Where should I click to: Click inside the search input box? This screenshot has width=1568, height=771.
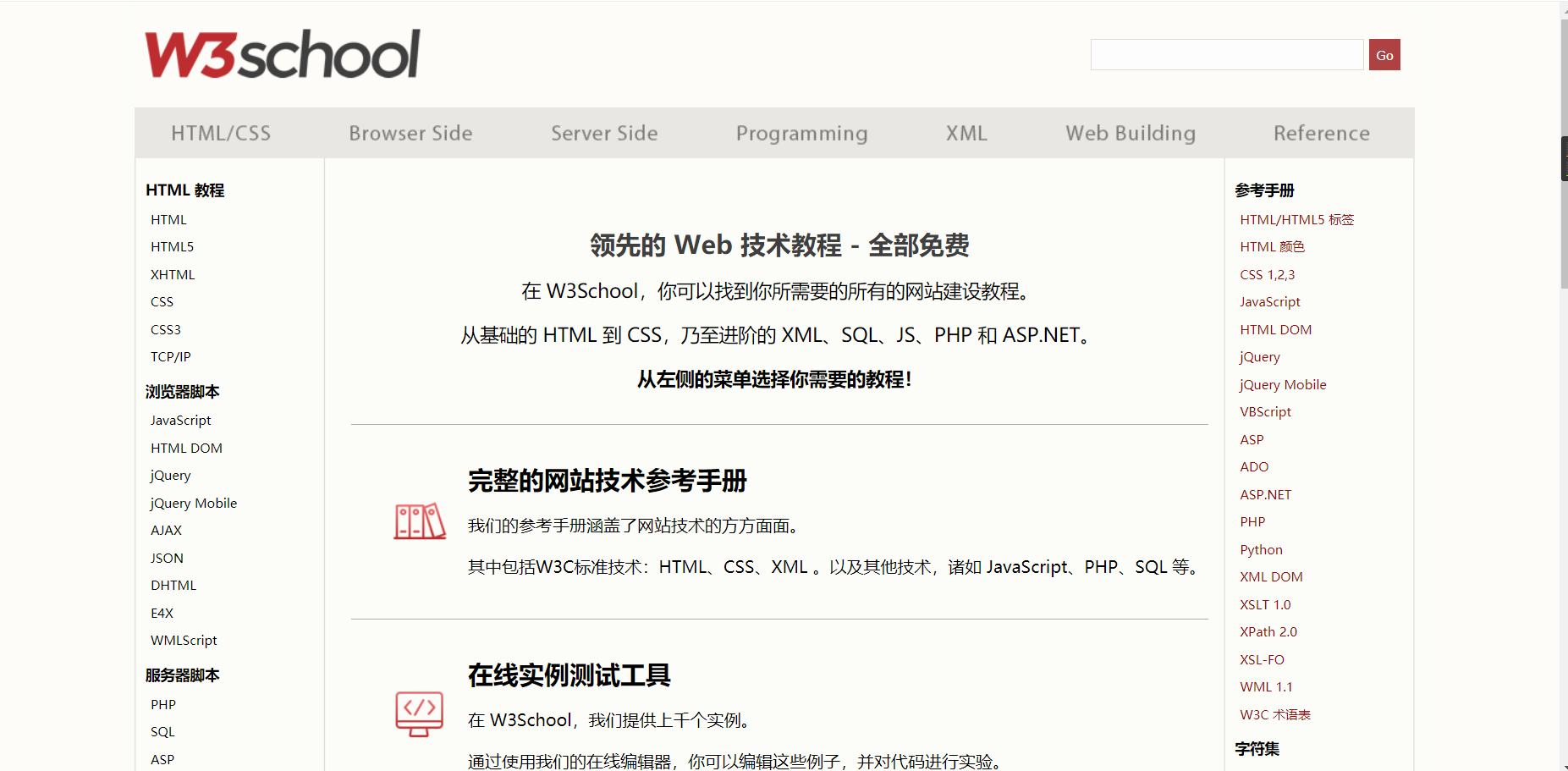[x=1227, y=54]
